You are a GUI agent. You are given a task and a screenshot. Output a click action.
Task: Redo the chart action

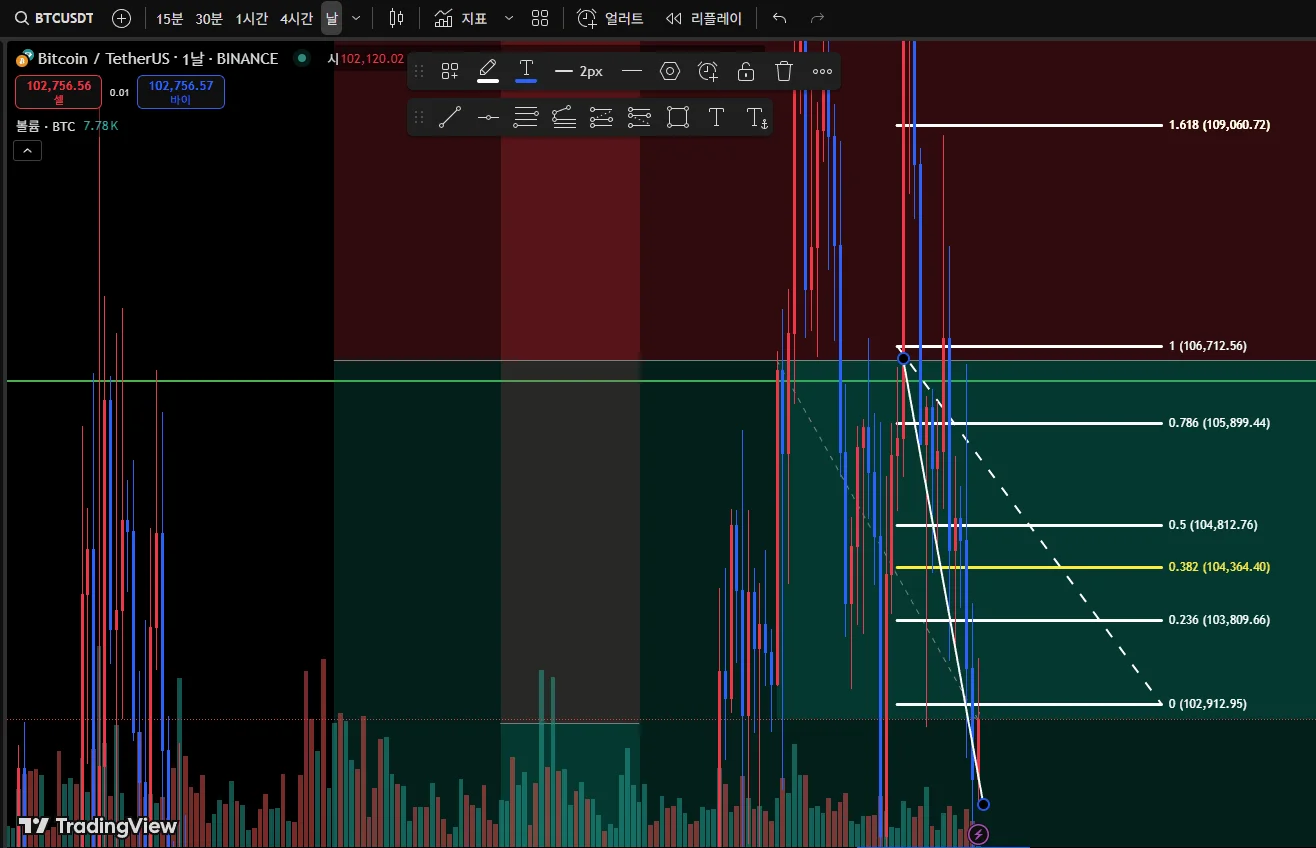coord(817,18)
